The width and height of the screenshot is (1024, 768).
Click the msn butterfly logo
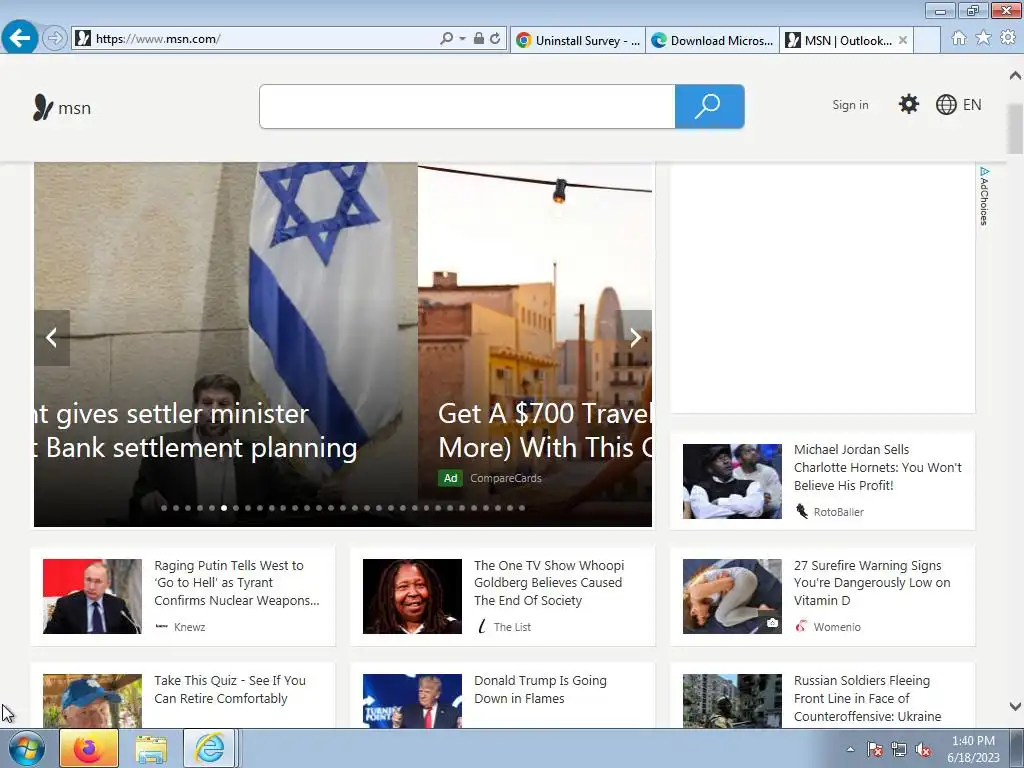(x=62, y=108)
